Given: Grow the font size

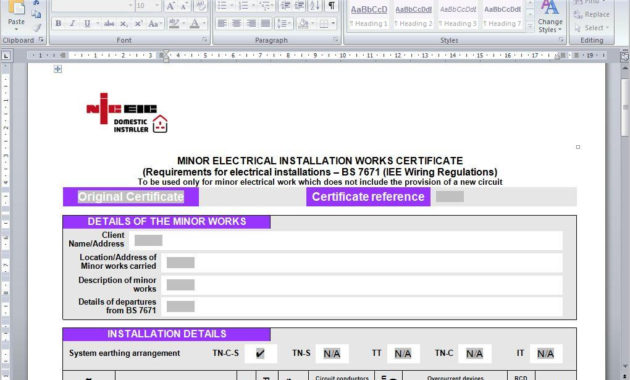Looking at the screenshot, I should point(170,6).
